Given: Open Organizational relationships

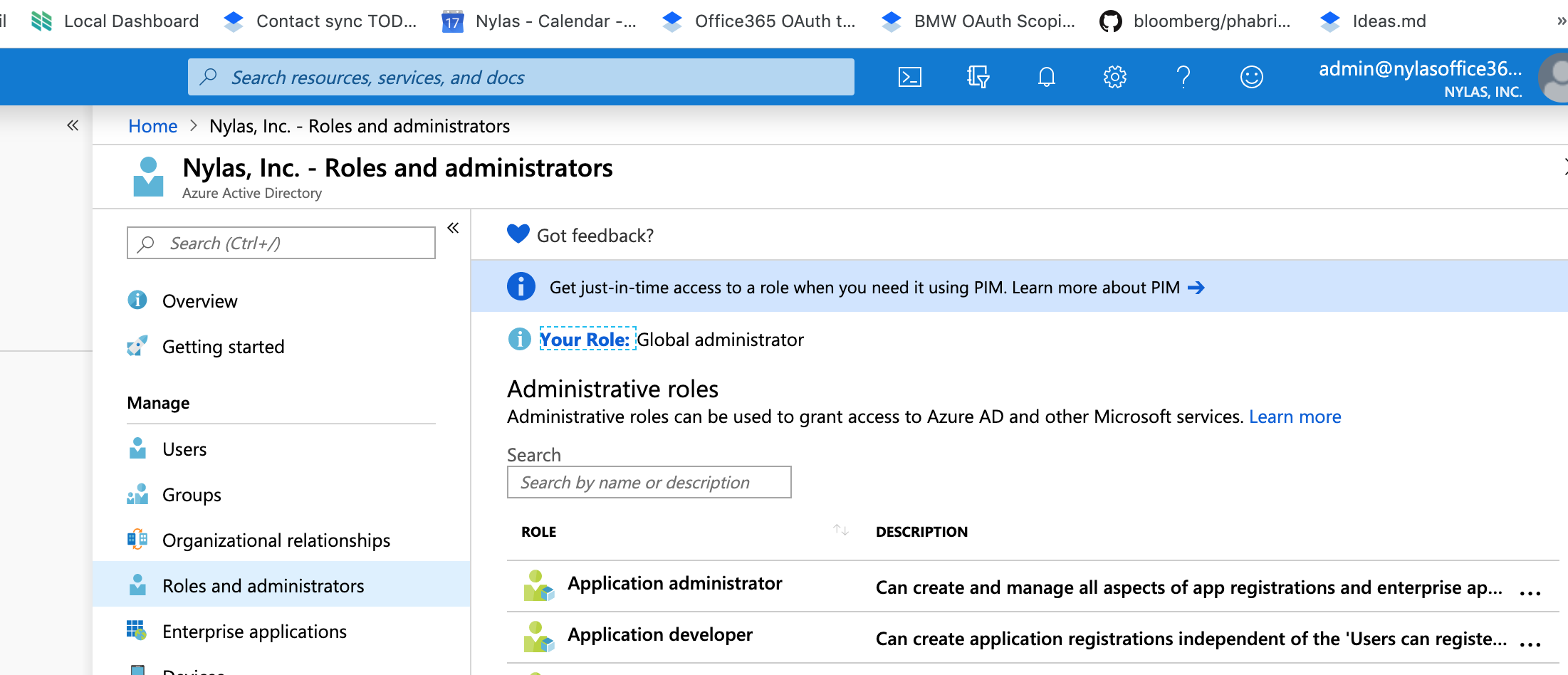Looking at the screenshot, I should pos(276,540).
